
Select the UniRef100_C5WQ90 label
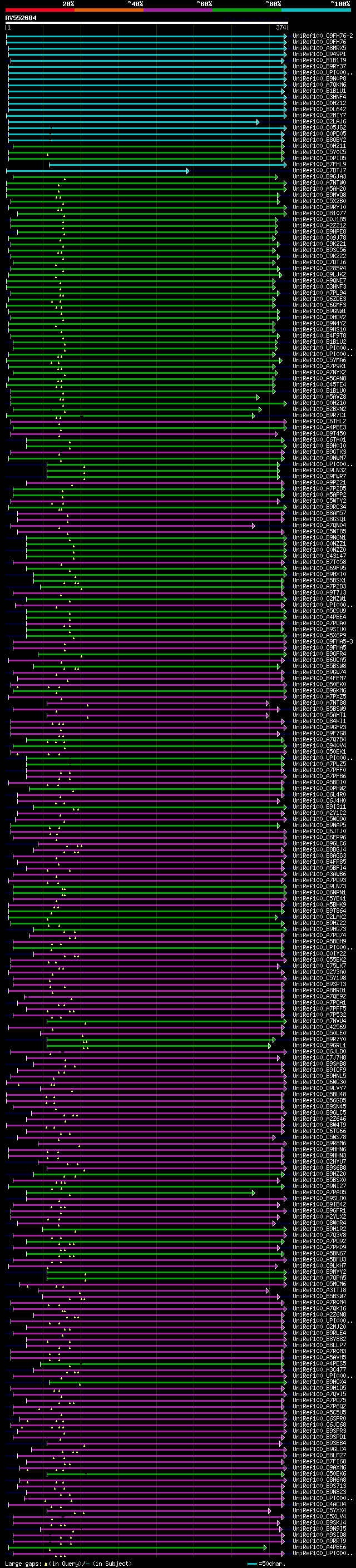point(319,819)
